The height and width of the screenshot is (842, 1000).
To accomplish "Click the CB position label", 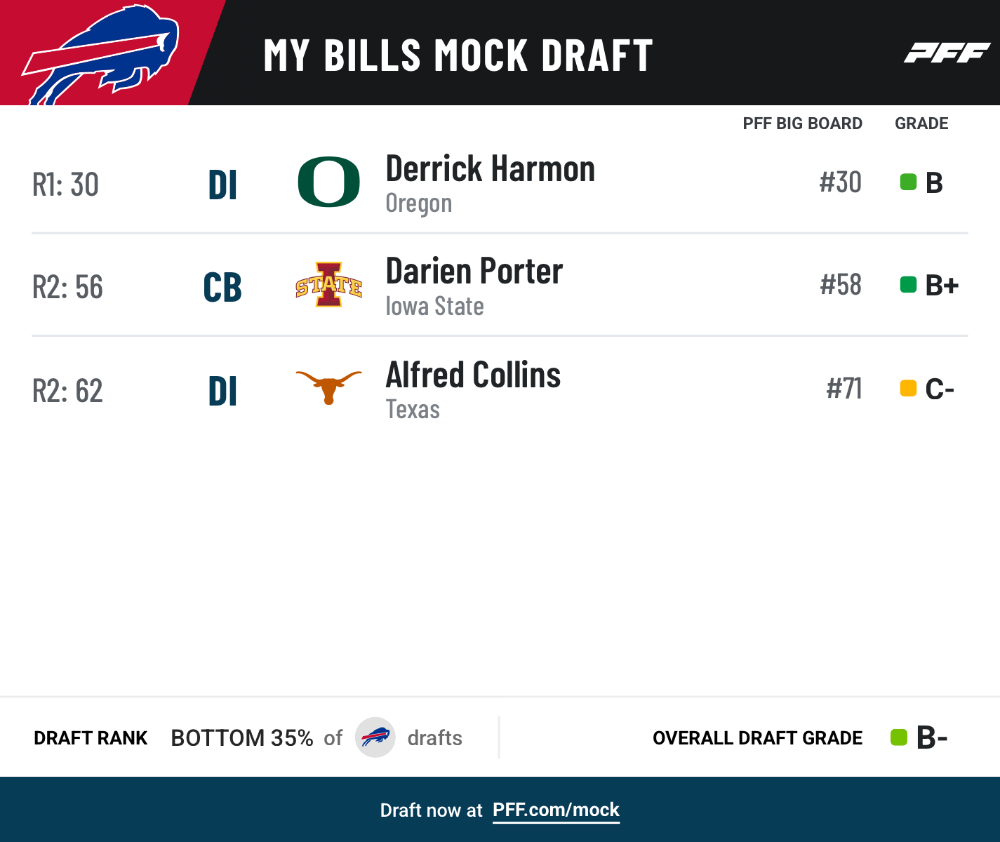I will tap(223, 288).
